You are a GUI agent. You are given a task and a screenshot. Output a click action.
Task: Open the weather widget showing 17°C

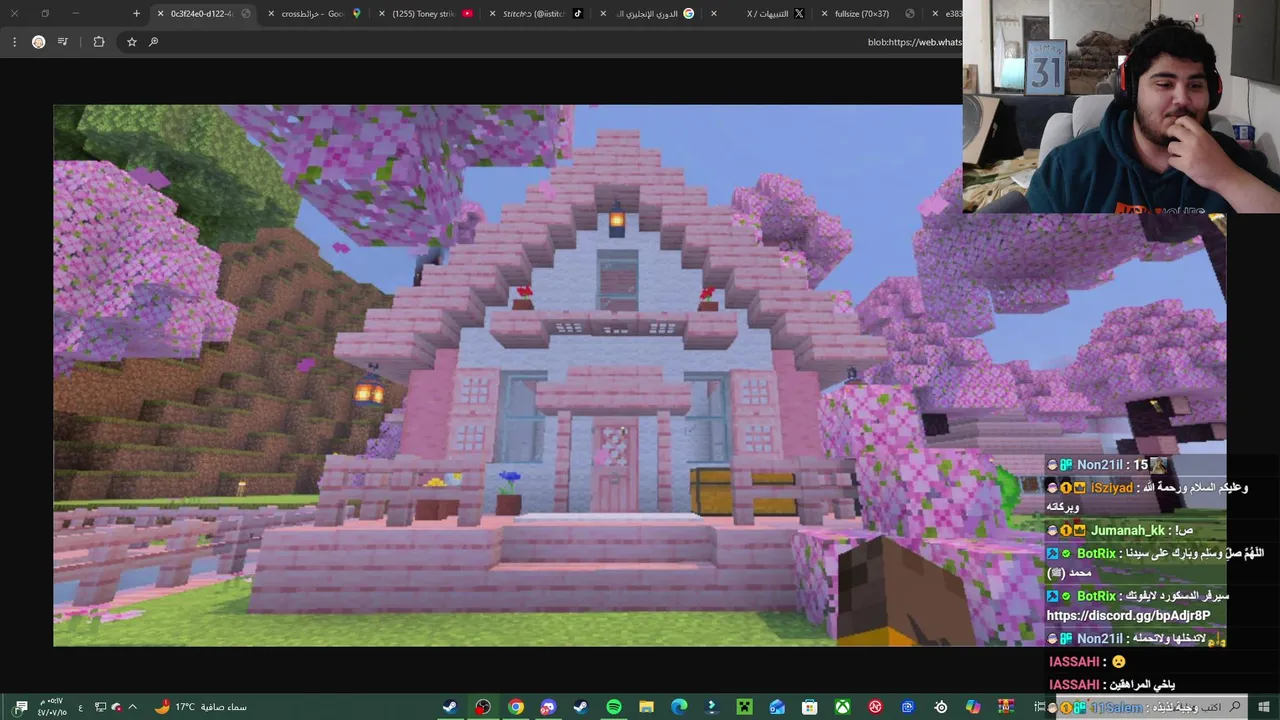click(200, 707)
